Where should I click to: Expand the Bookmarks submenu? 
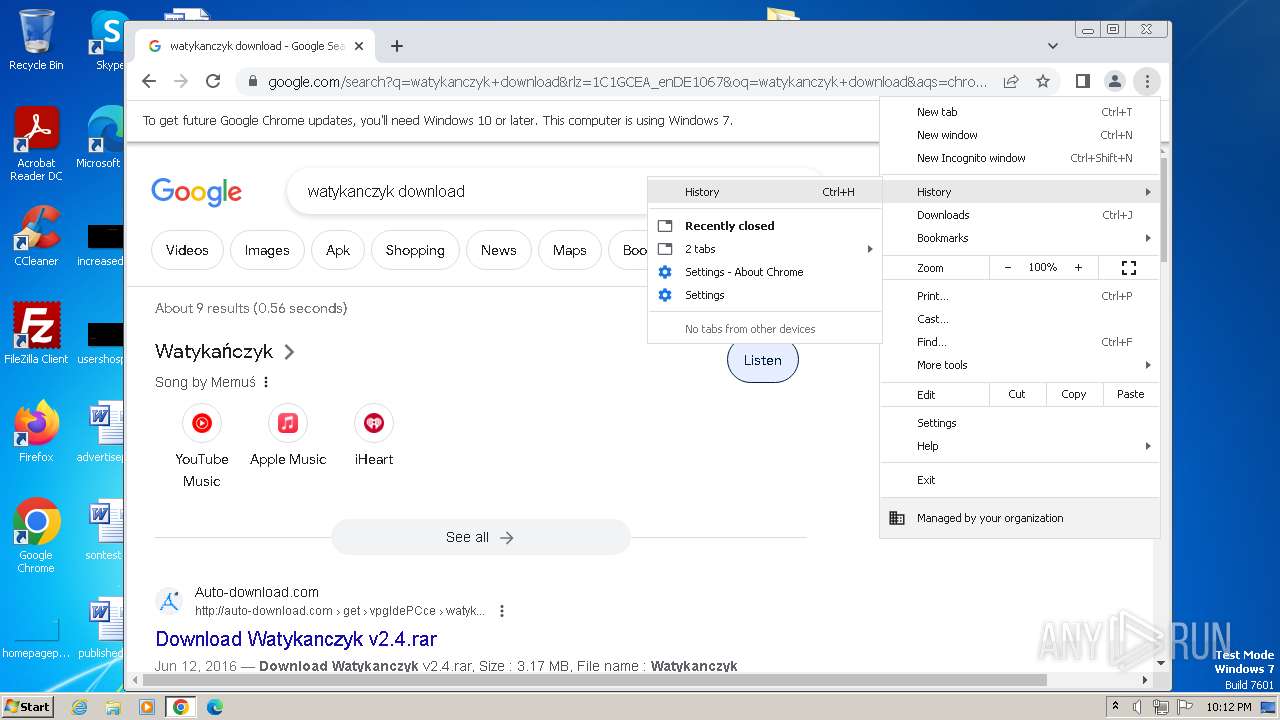click(x=1020, y=238)
